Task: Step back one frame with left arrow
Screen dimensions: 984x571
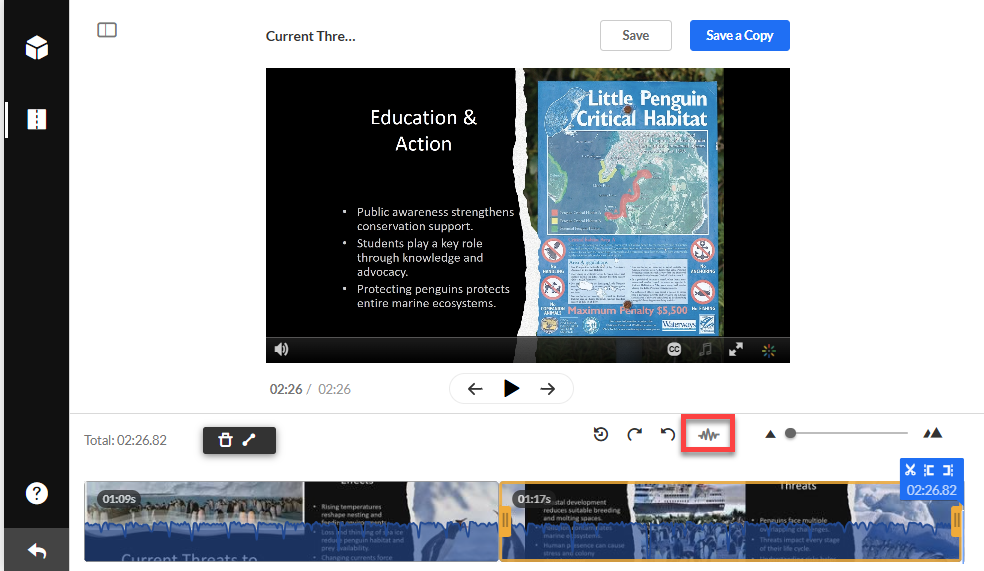Action: pos(475,389)
